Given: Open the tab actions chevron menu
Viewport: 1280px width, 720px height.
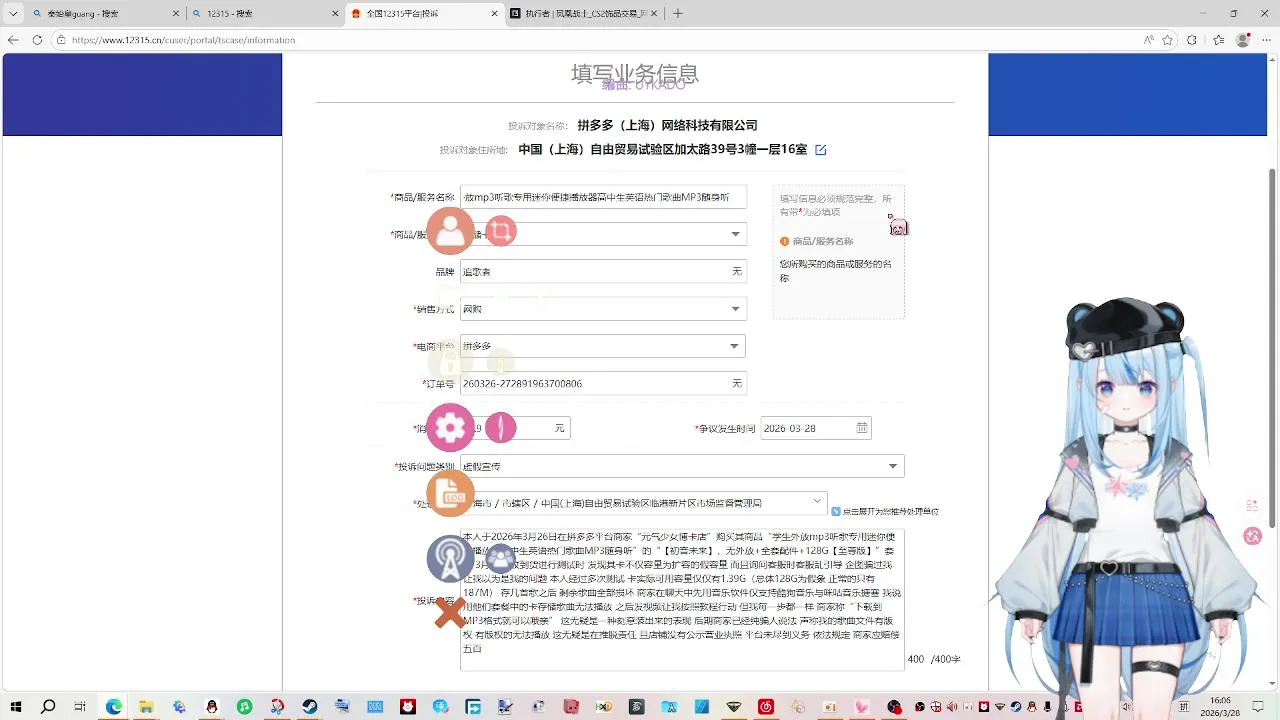Looking at the screenshot, I should coord(13,13).
